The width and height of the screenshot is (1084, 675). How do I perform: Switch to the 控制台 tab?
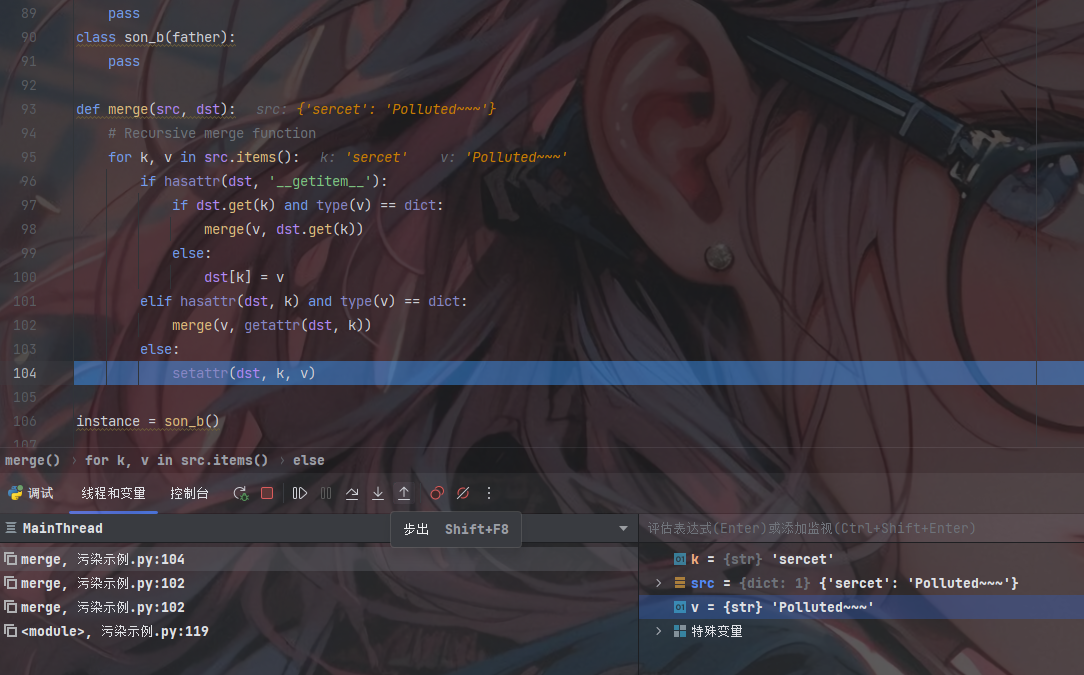pyautogui.click(x=190, y=492)
